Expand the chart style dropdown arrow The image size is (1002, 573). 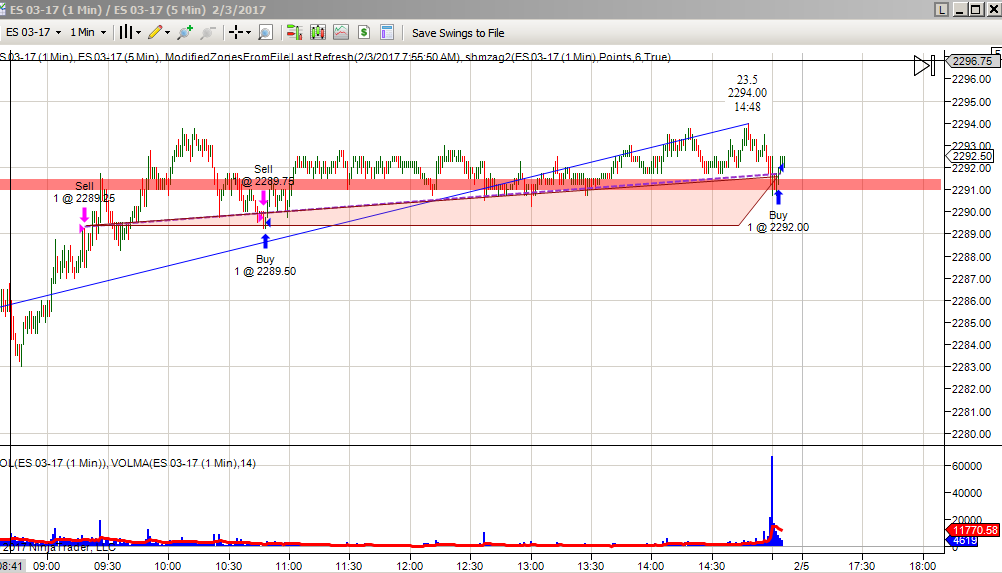138,33
